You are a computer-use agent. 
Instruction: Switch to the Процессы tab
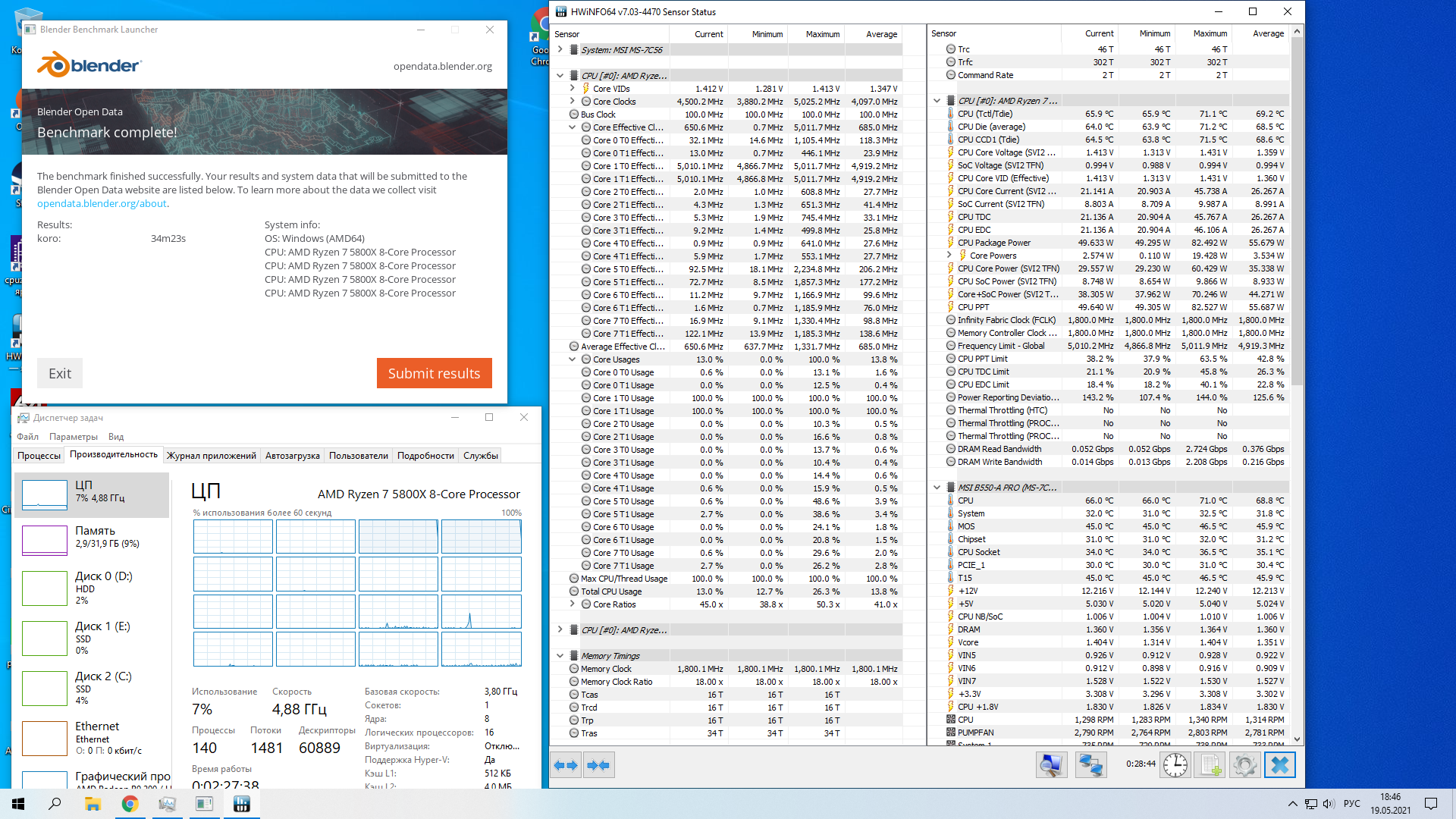tap(39, 456)
